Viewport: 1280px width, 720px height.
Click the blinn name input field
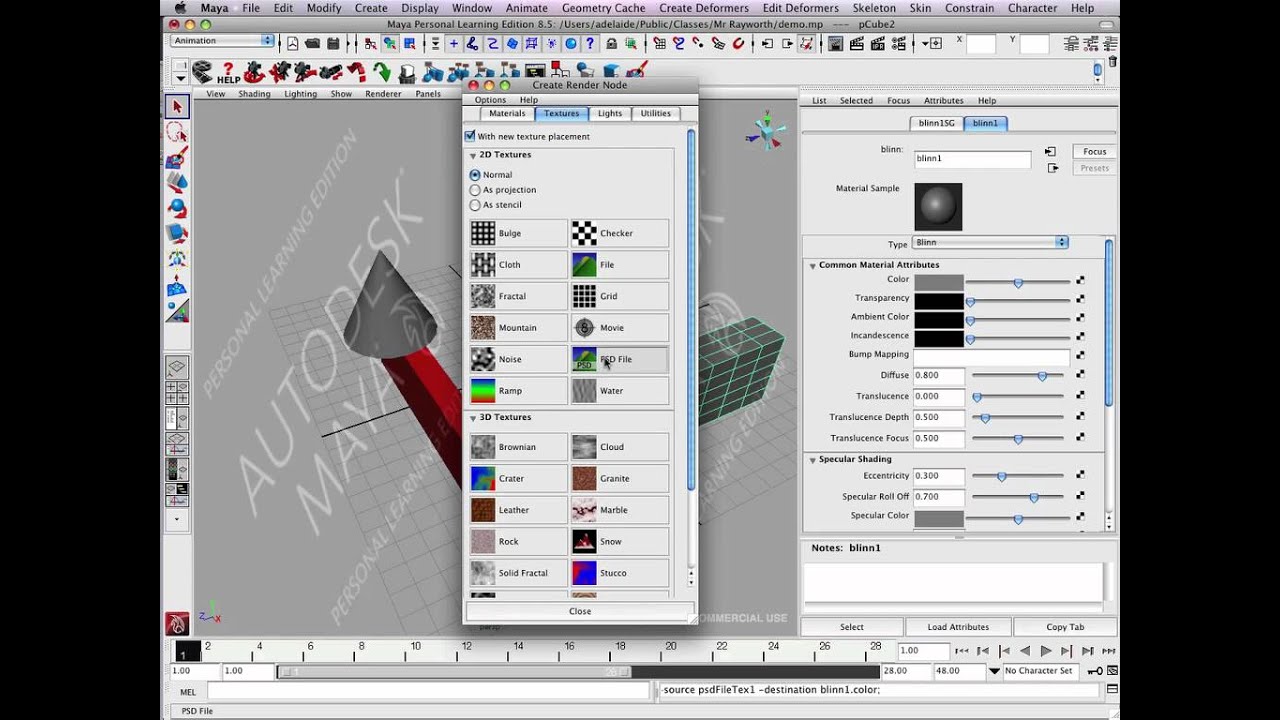coord(972,159)
